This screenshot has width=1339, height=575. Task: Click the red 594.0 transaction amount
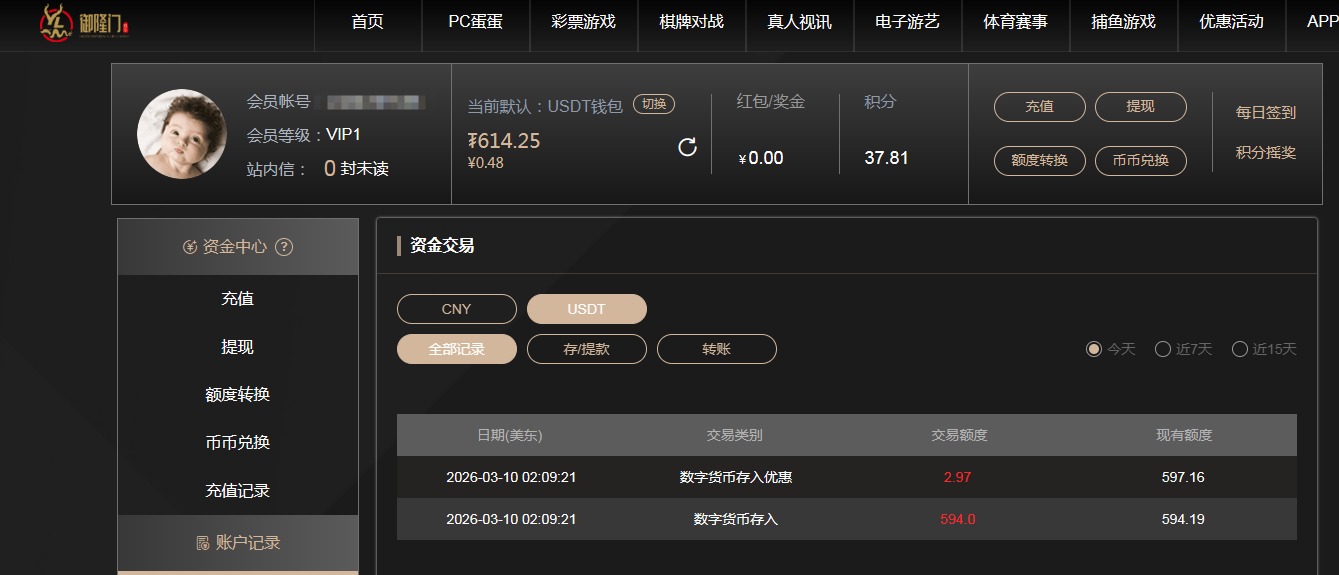[x=958, y=519]
